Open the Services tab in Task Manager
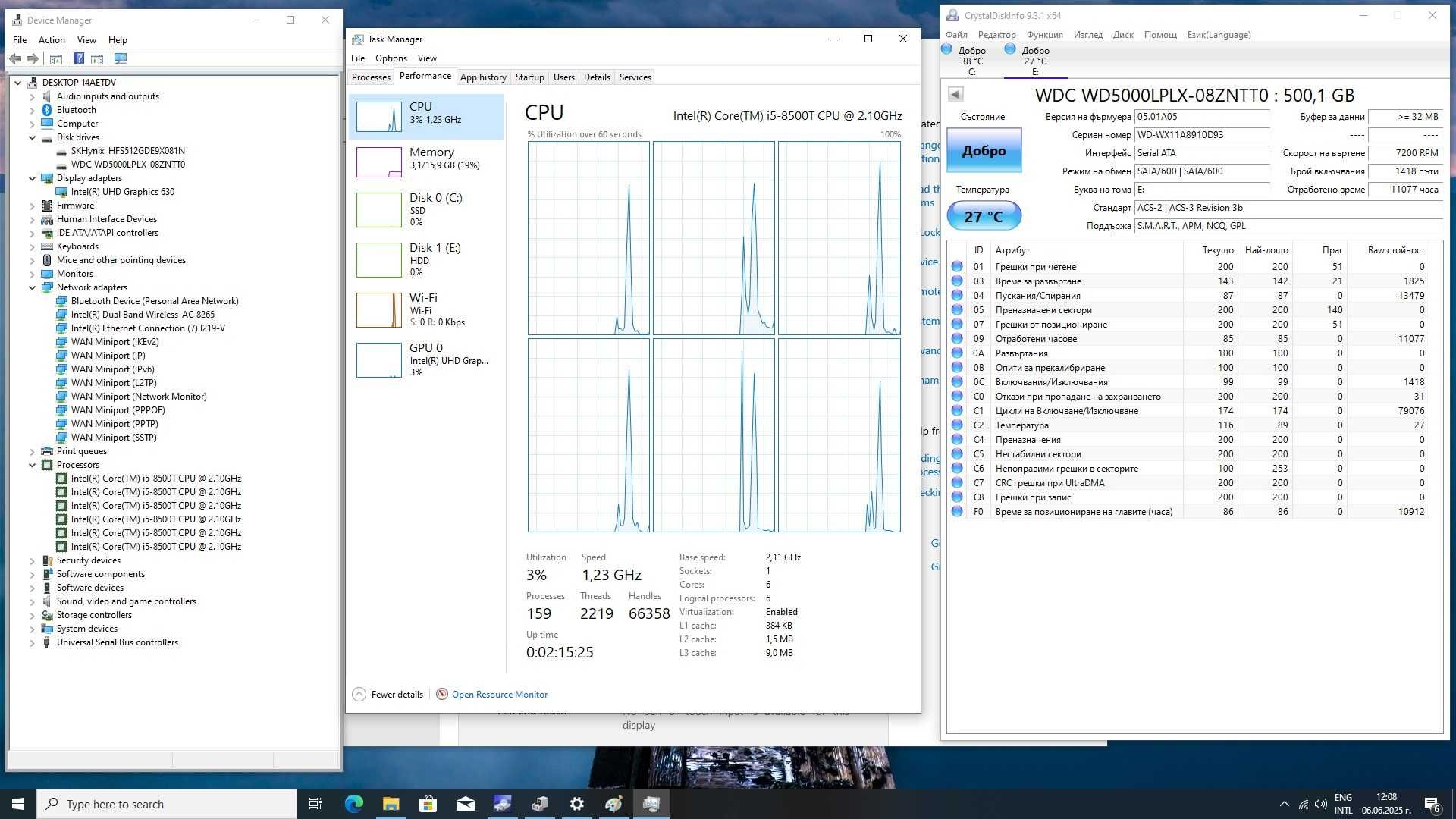 pyautogui.click(x=635, y=77)
